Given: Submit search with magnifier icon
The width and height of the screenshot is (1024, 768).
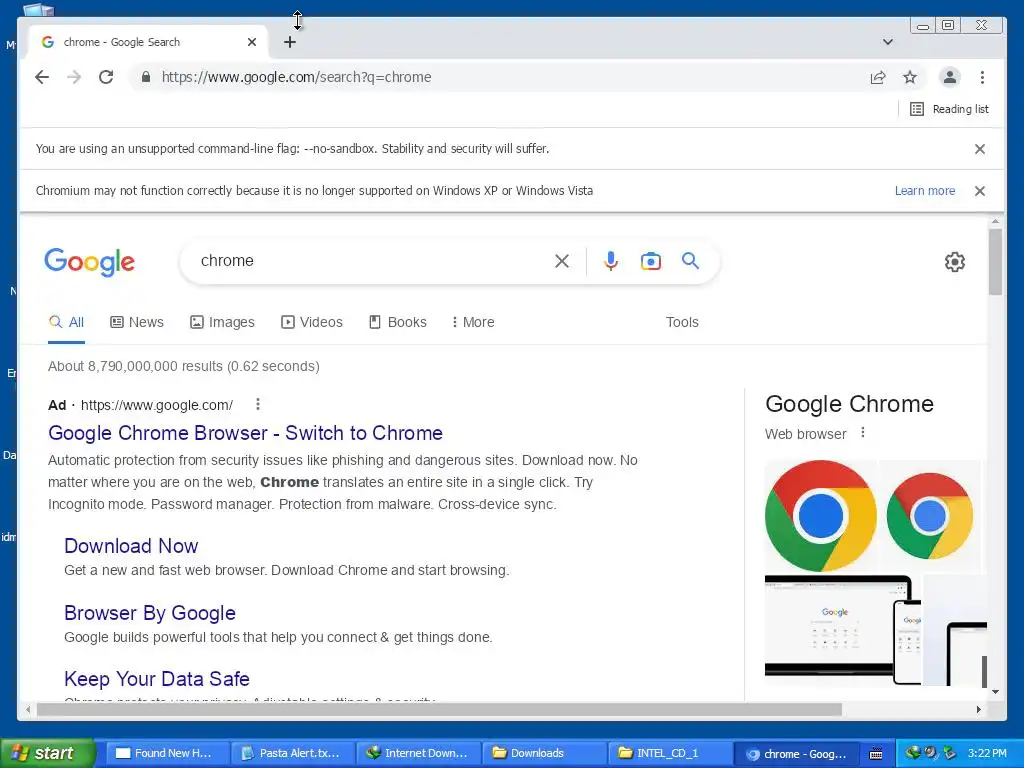Looking at the screenshot, I should [x=690, y=261].
